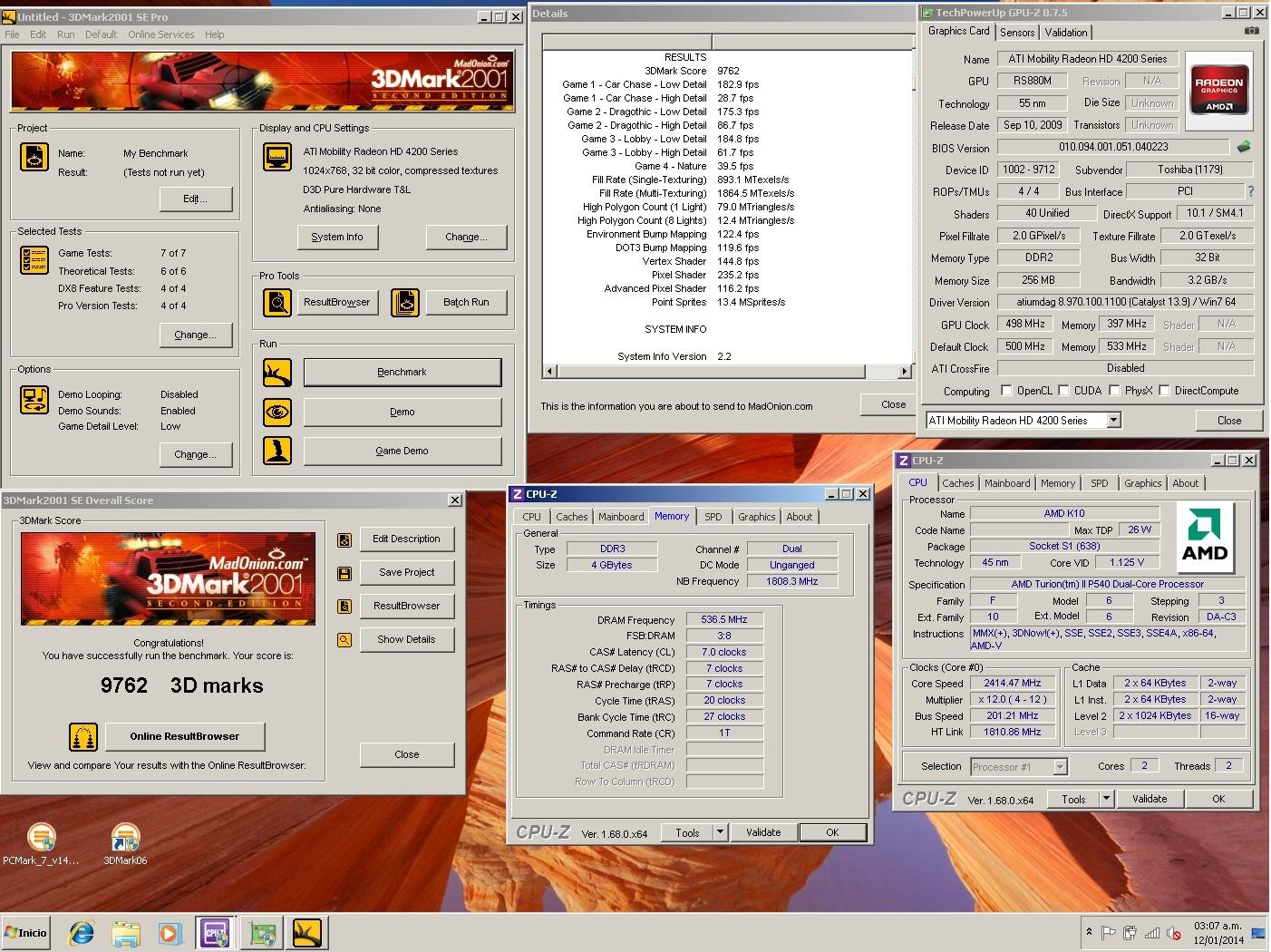The width and height of the screenshot is (1271, 952).
Task: Click the GPU-Z screenshot camera icon
Action: pos(1251,31)
